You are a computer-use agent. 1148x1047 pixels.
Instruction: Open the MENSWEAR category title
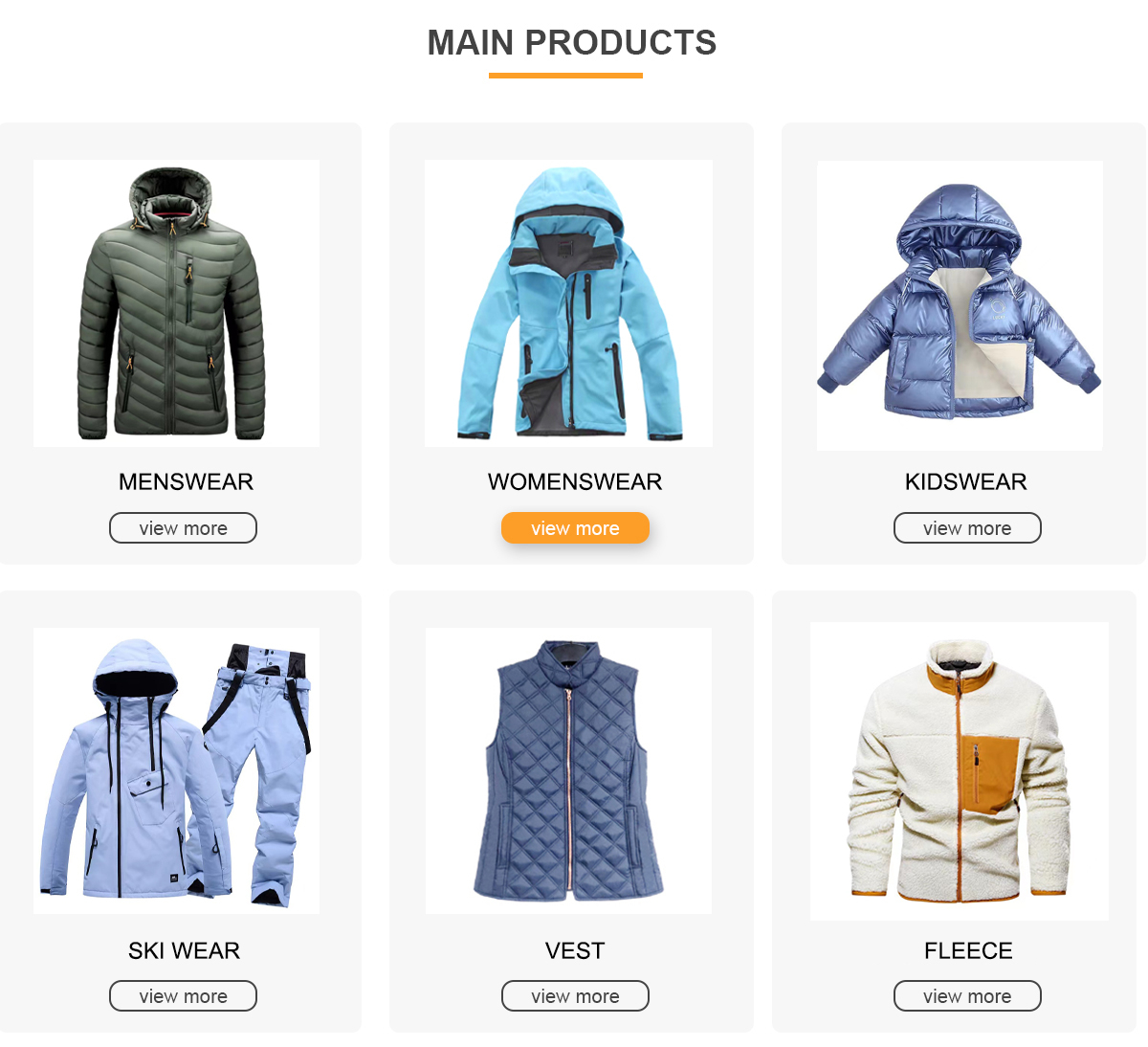[186, 481]
